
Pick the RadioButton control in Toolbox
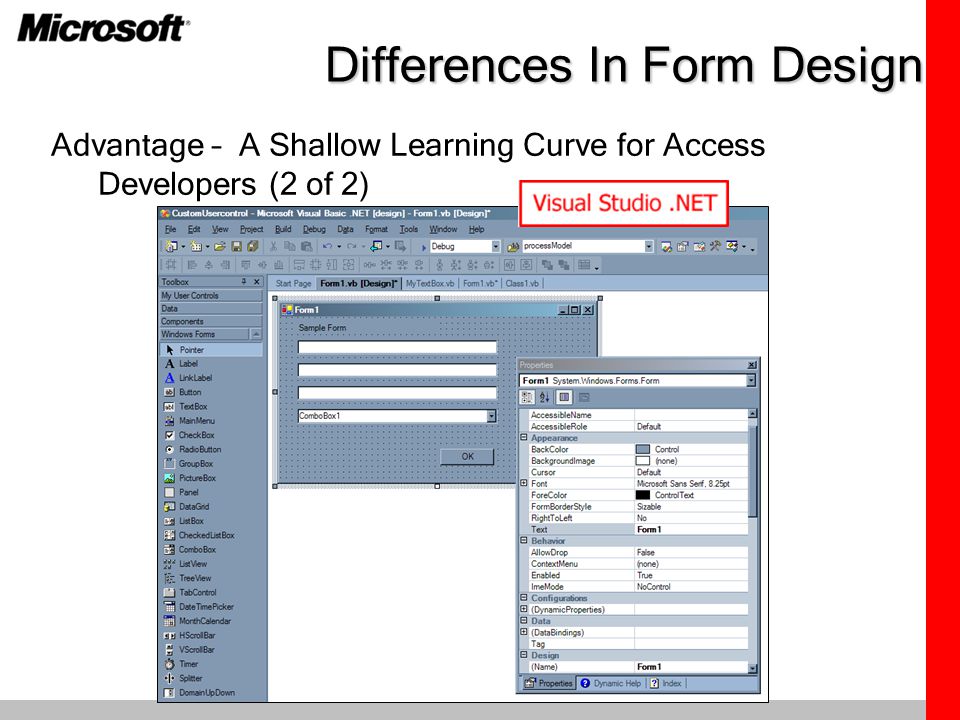pos(192,449)
